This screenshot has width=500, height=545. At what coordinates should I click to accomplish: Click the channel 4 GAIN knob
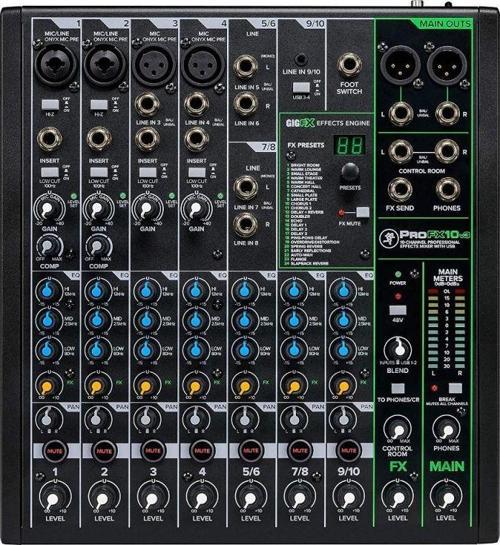pyautogui.click(x=196, y=209)
